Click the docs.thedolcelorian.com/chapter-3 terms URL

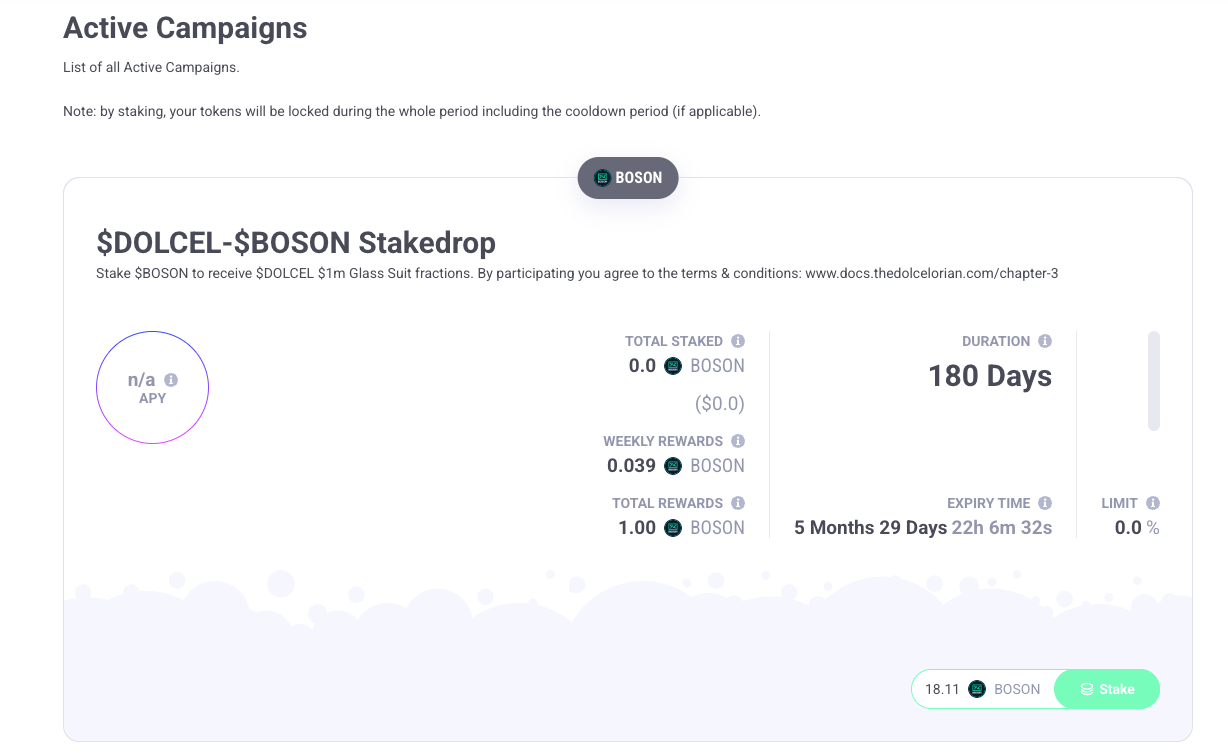(x=932, y=273)
